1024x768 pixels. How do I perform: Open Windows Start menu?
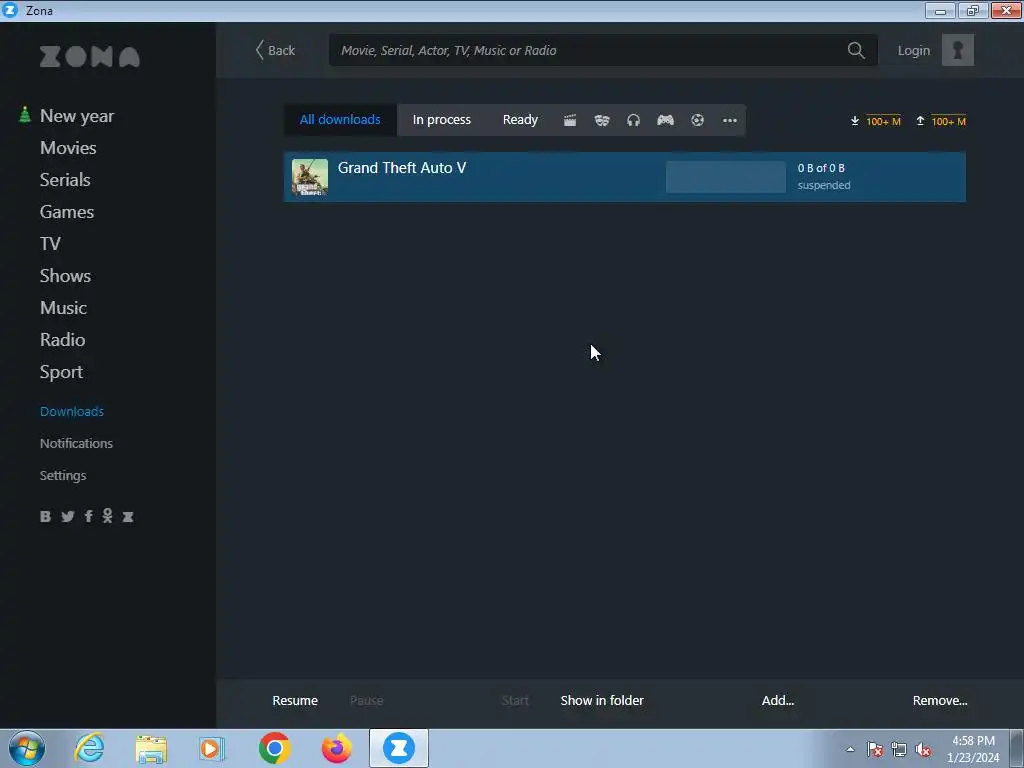[27, 748]
